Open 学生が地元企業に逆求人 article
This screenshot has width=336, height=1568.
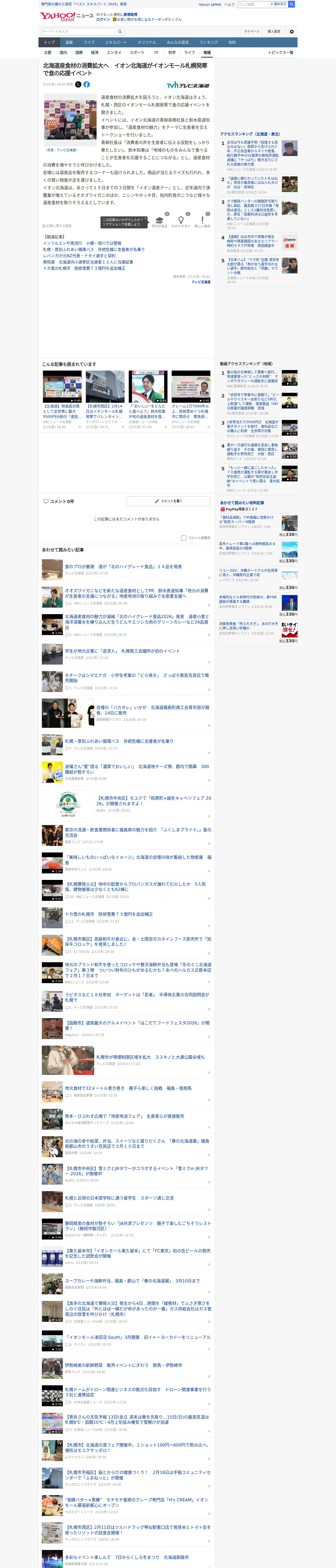click(122, 651)
